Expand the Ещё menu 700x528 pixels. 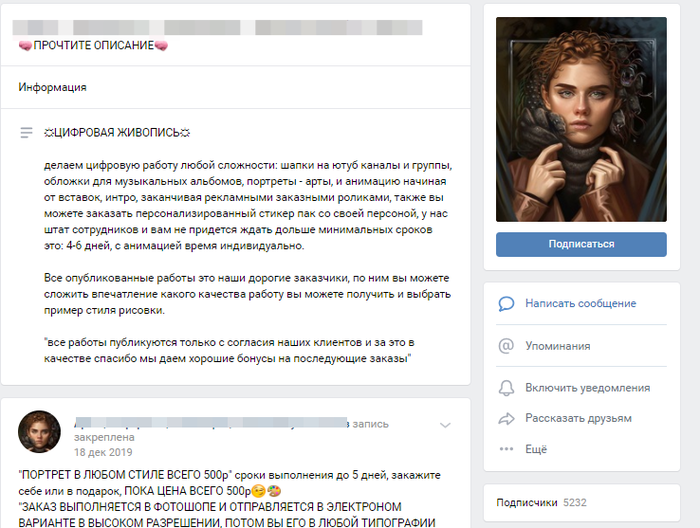pyautogui.click(x=536, y=449)
